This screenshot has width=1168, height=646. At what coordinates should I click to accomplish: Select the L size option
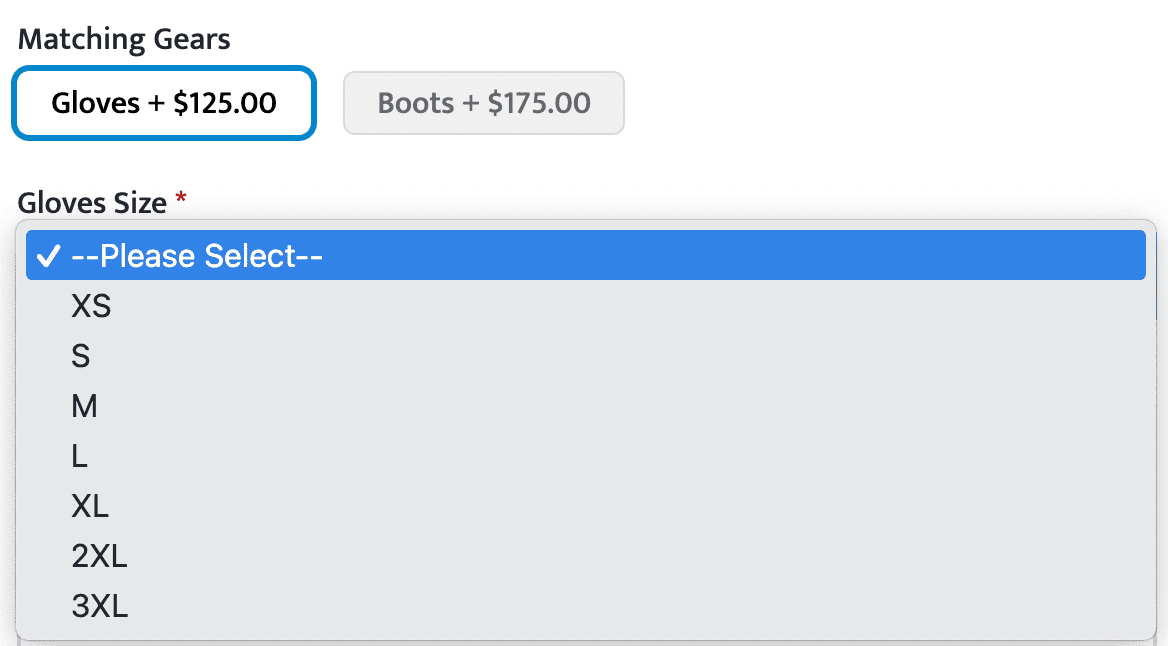click(80, 456)
